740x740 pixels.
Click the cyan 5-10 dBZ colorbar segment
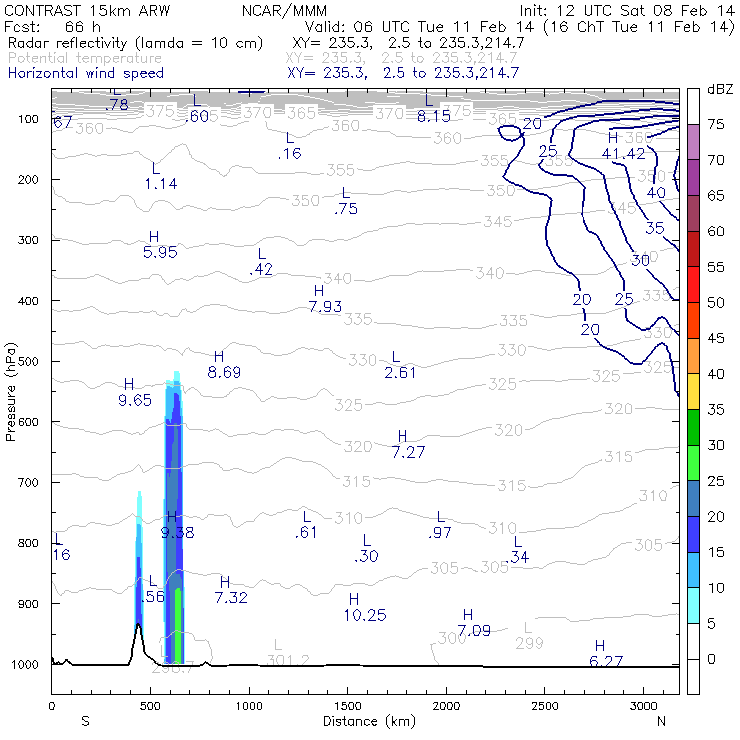693,605
